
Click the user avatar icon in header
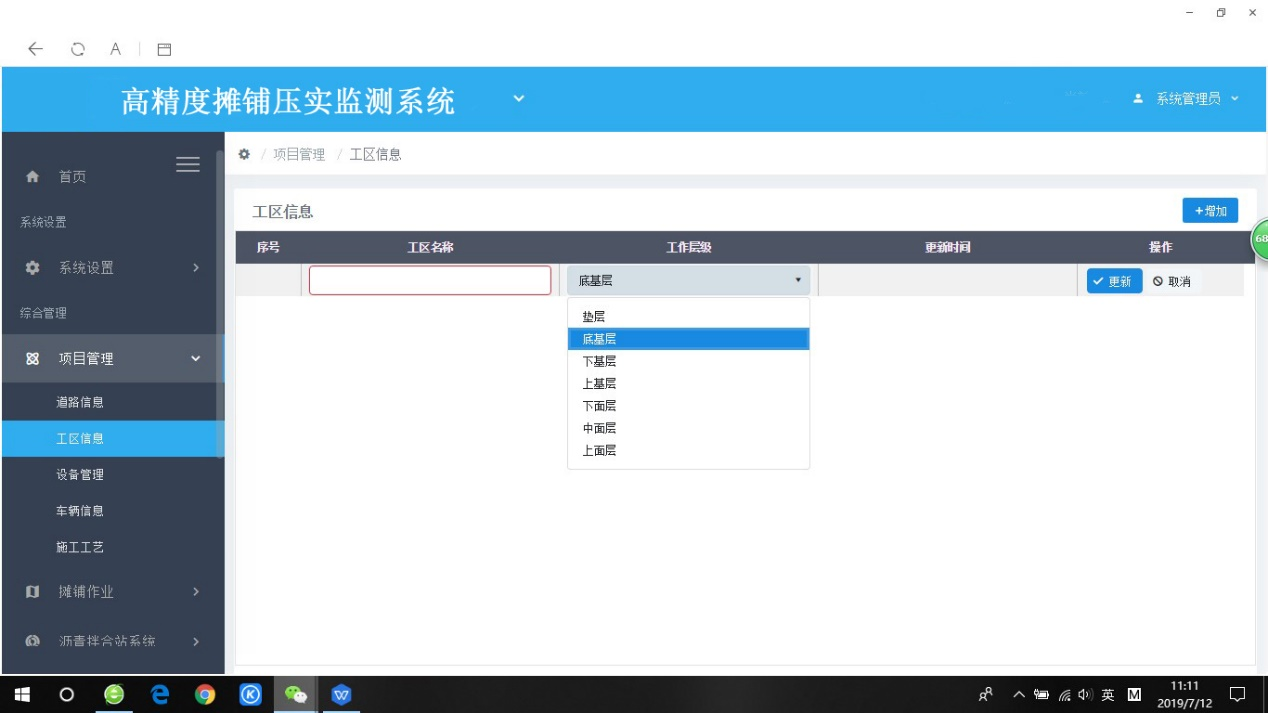click(x=1138, y=98)
